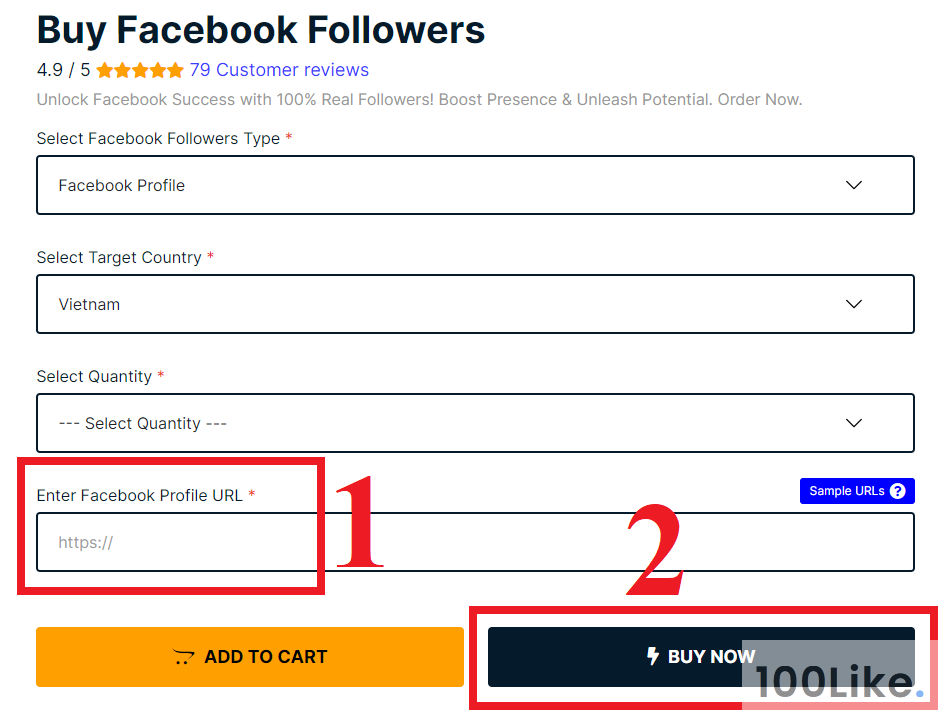Open the Facebook Followers Type selector
952x725 pixels.
(475, 185)
